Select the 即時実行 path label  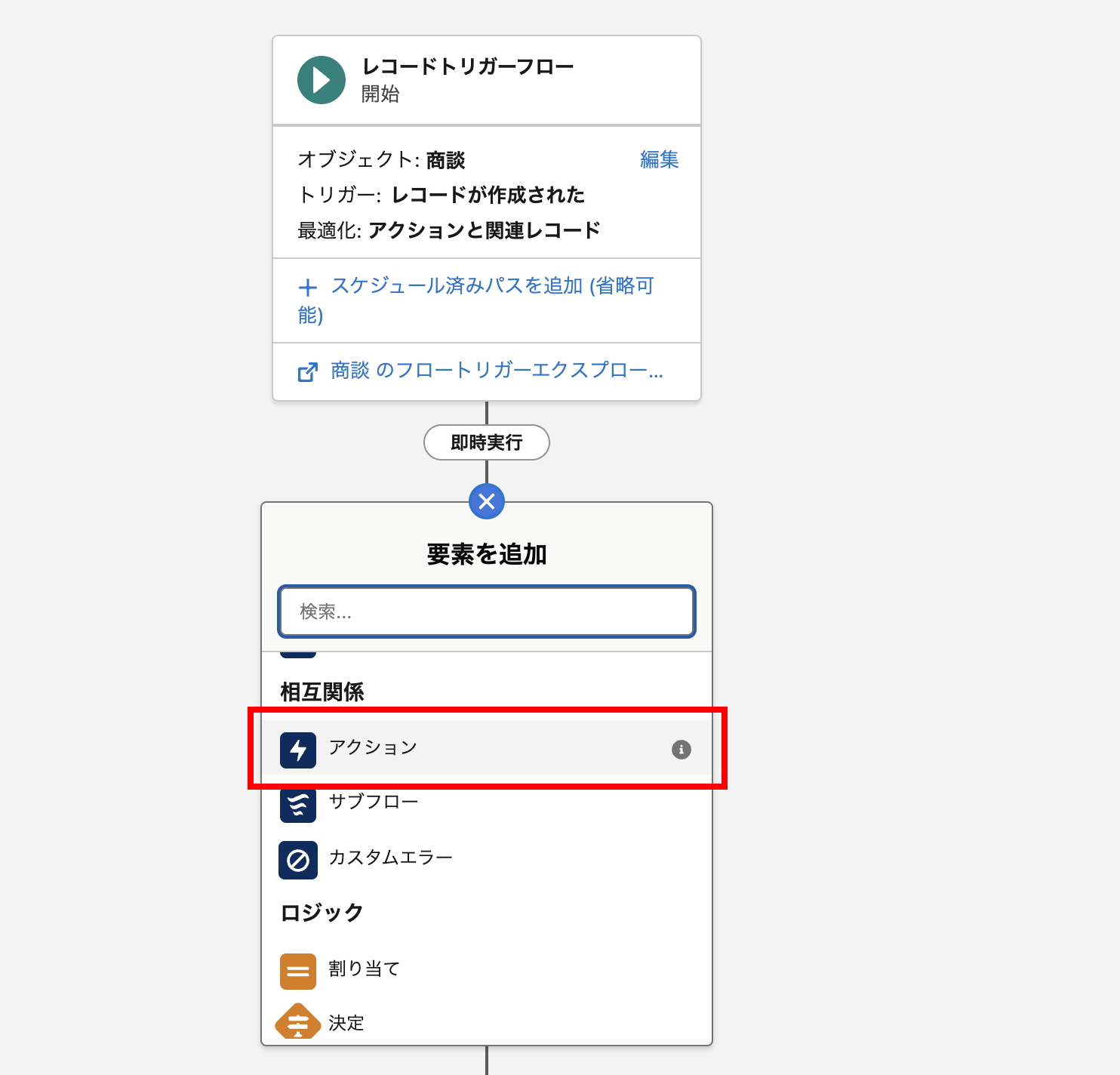coord(486,442)
